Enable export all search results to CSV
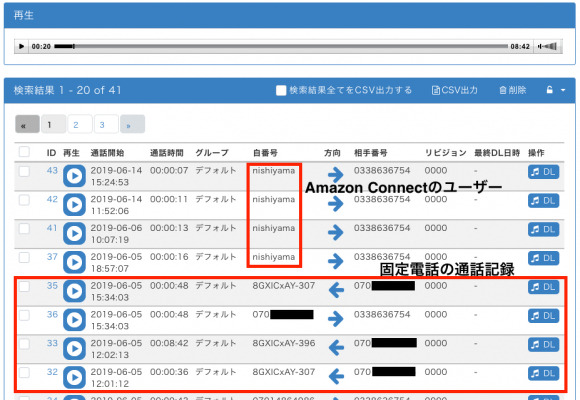Image resolution: width=580 pixels, height=400 pixels. 281,90
